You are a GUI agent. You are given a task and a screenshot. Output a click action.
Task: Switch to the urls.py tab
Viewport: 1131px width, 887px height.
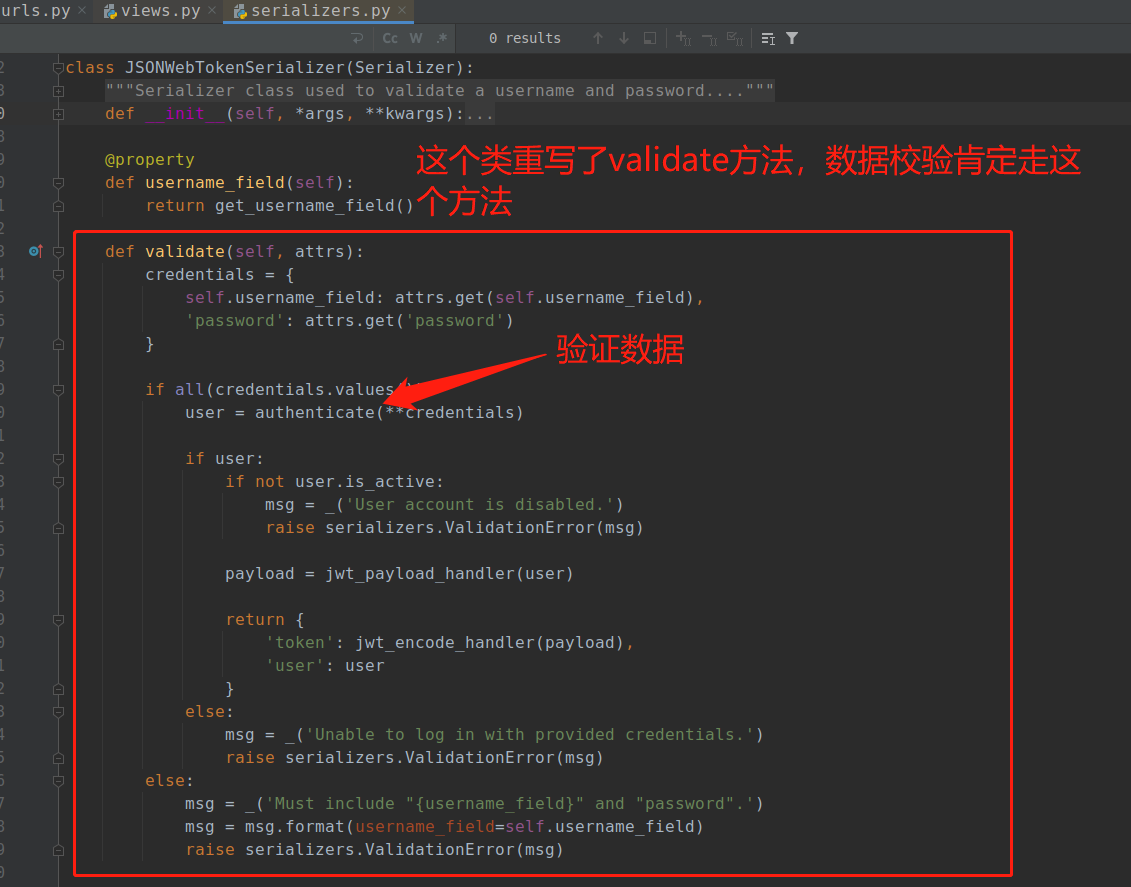point(35,11)
